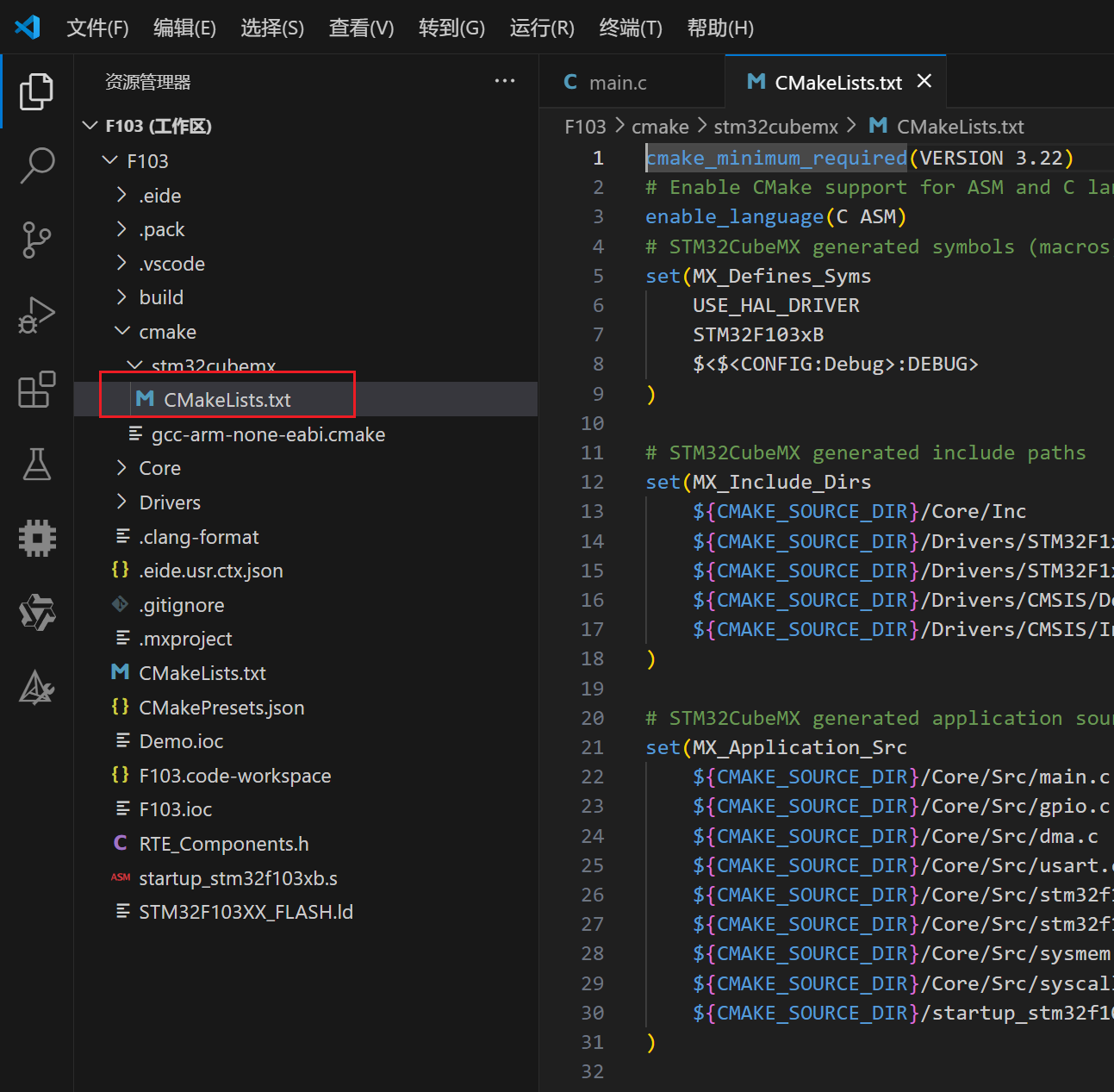
Task: Open the Run and Debug view
Action: click(x=36, y=315)
